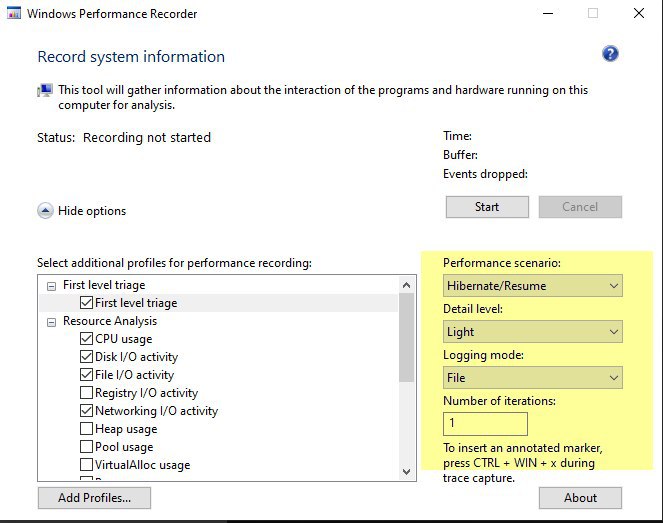Open the blue Help question mark icon
The width and height of the screenshot is (663, 523).
[610, 54]
